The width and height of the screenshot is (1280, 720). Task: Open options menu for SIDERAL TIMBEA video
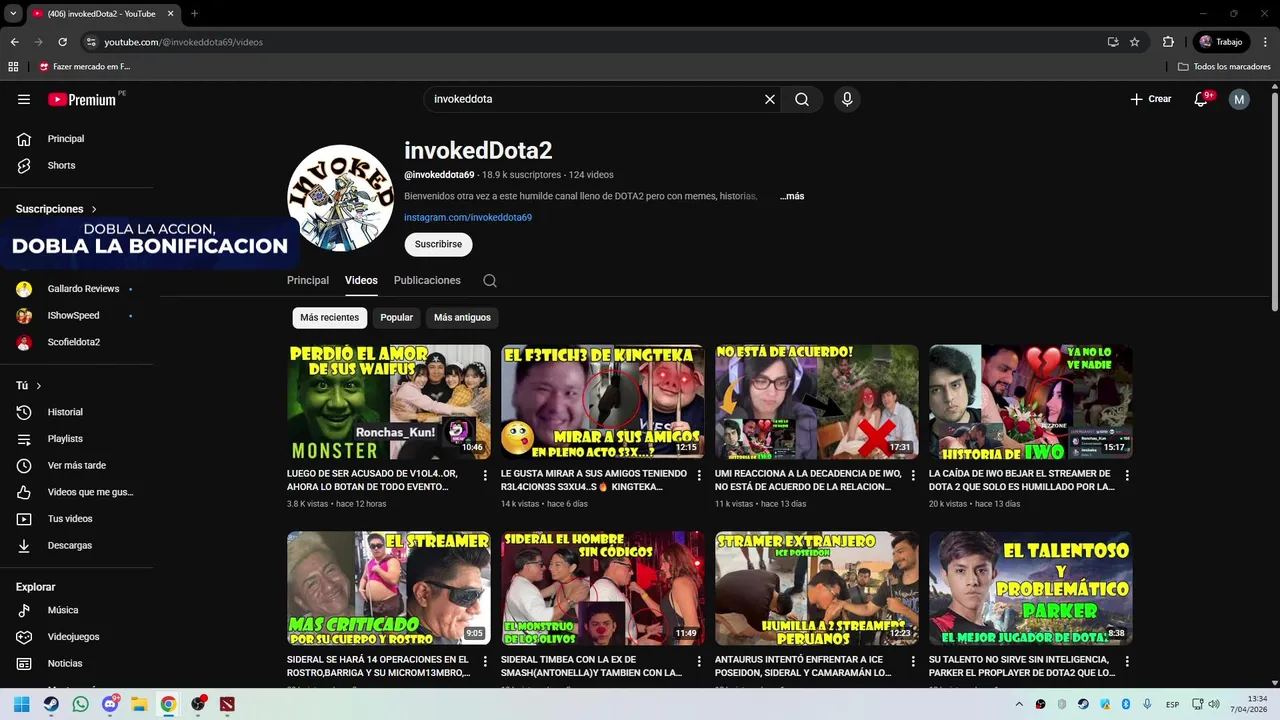click(699, 662)
